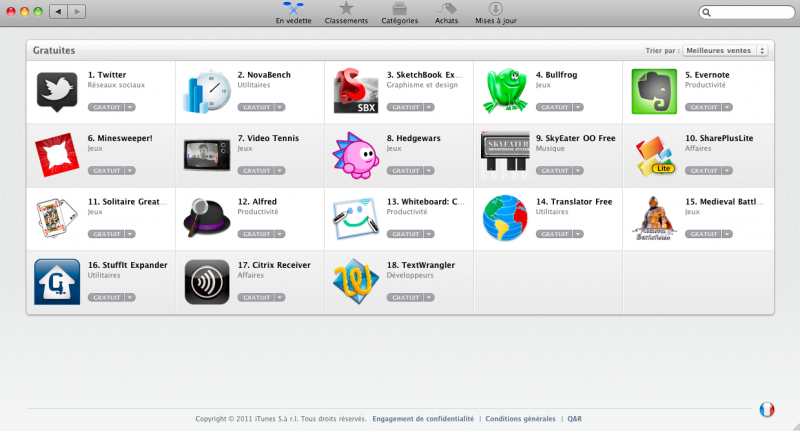Screen dimensions: 800x431
Task: Click the Translator Free globe icon
Action: pos(505,217)
